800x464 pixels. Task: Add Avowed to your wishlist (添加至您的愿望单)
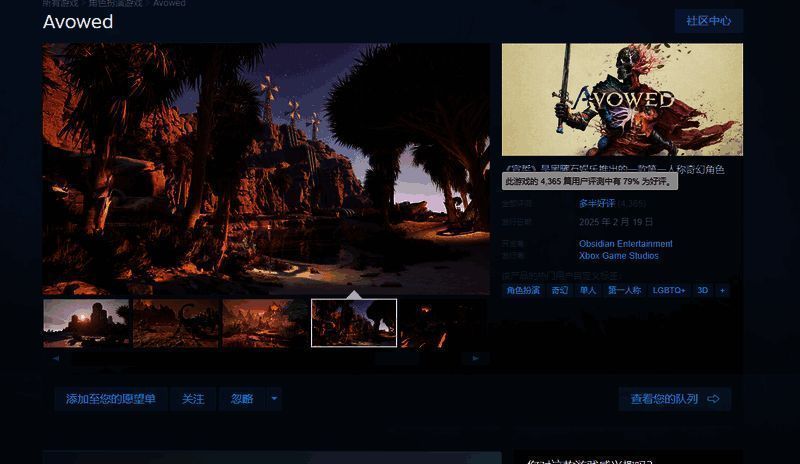[x=111, y=399]
